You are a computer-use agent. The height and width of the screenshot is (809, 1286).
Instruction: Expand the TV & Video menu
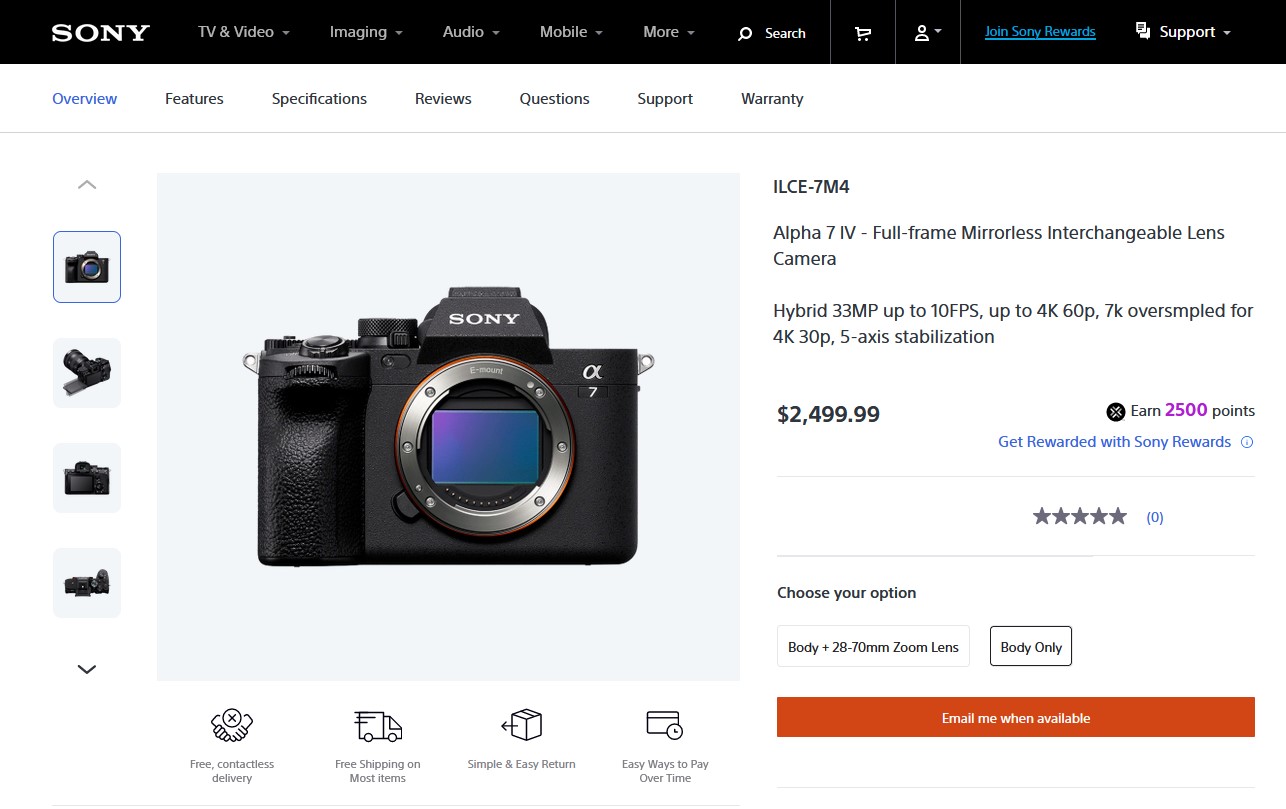[x=244, y=32]
